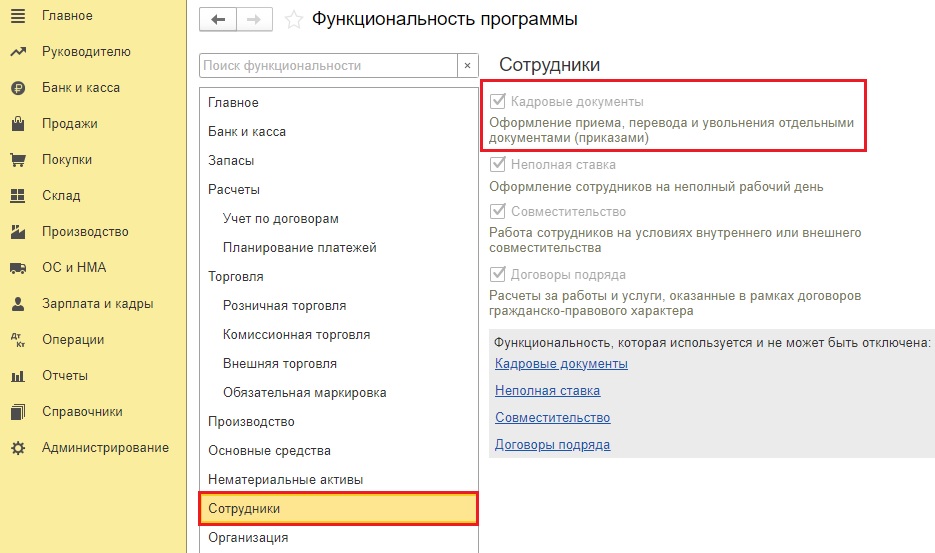Select Производство in the functionality list
Viewport: 935px width, 553px height.
point(339,422)
